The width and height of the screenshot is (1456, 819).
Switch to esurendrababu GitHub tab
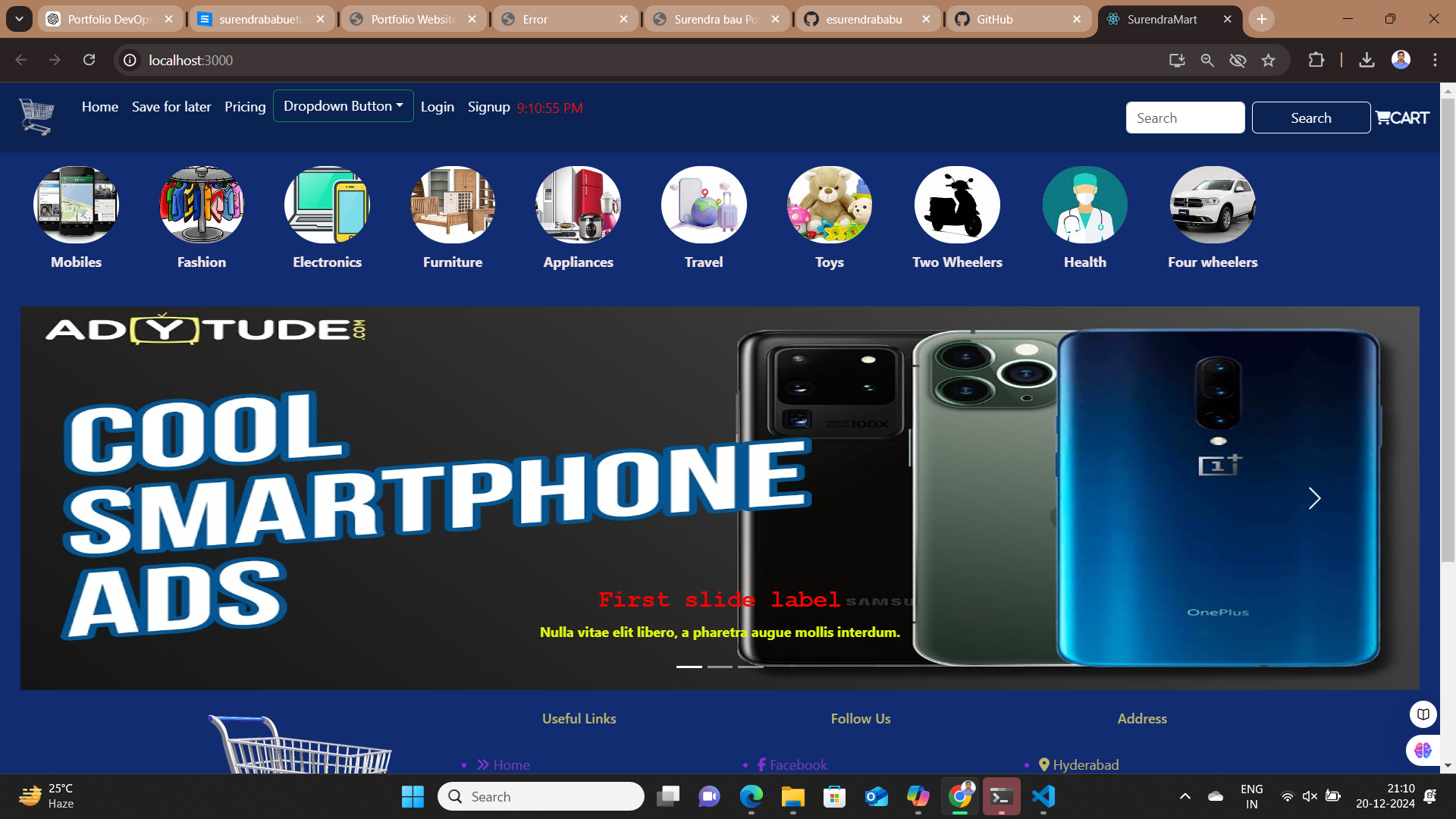(867, 19)
